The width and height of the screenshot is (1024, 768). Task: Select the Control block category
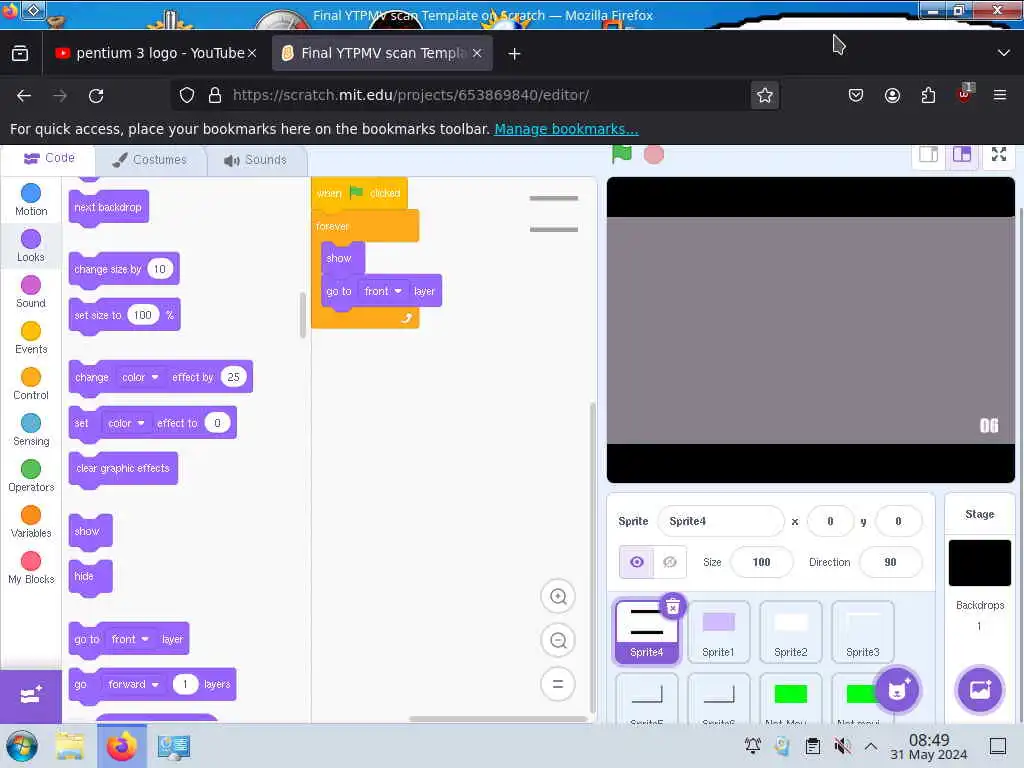coord(31,384)
